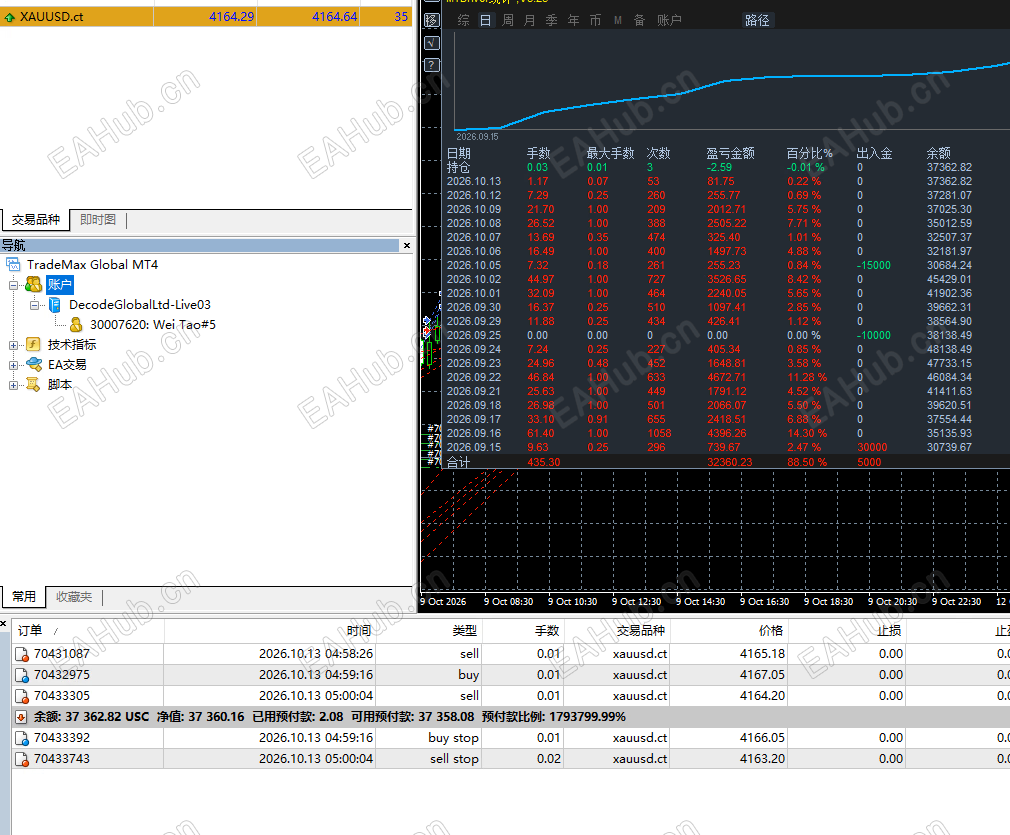Click the balance row red arrow icon

point(21,717)
